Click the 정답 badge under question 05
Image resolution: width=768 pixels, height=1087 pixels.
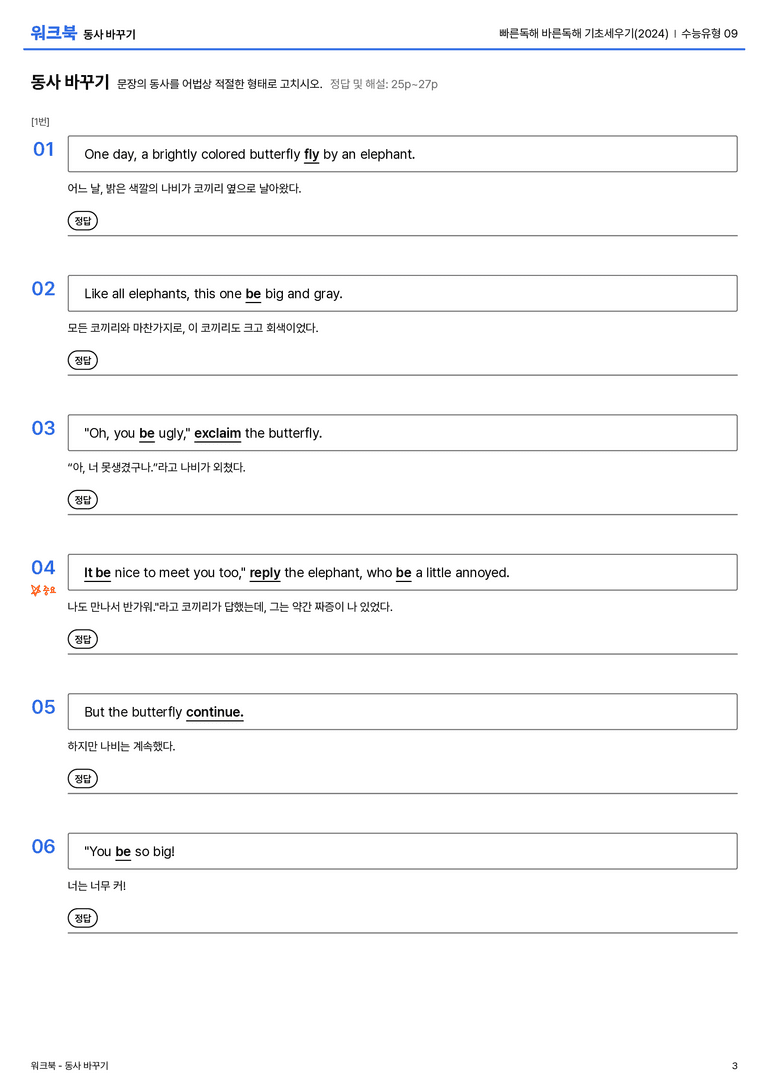(x=82, y=778)
